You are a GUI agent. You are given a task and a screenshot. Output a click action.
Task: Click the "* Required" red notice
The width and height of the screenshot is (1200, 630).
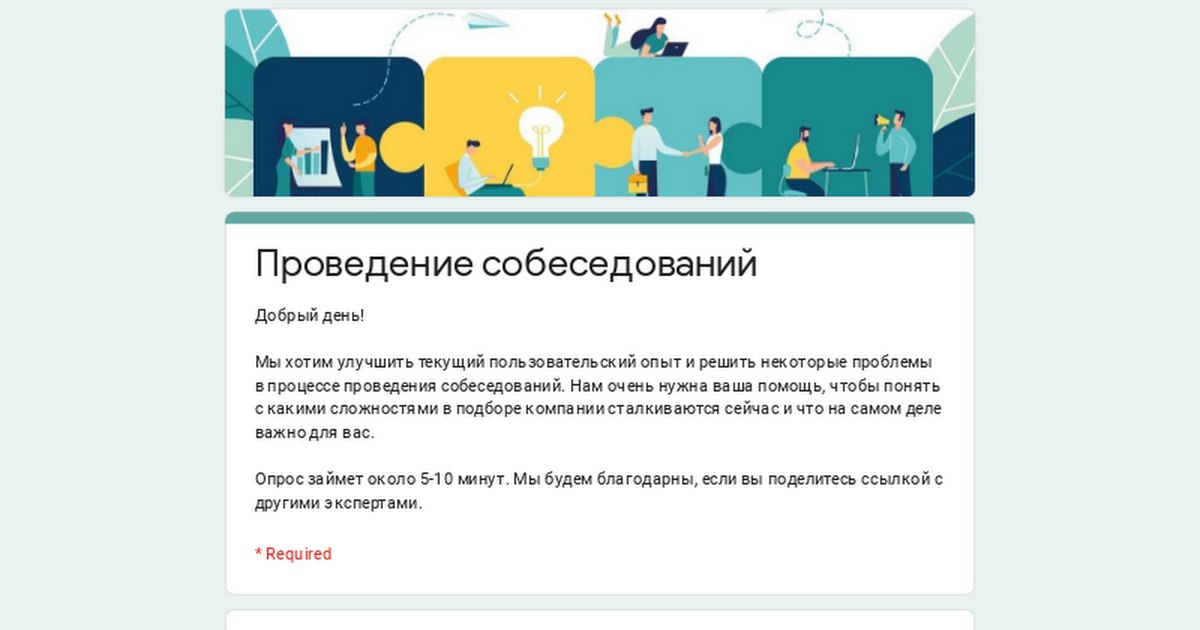click(293, 554)
